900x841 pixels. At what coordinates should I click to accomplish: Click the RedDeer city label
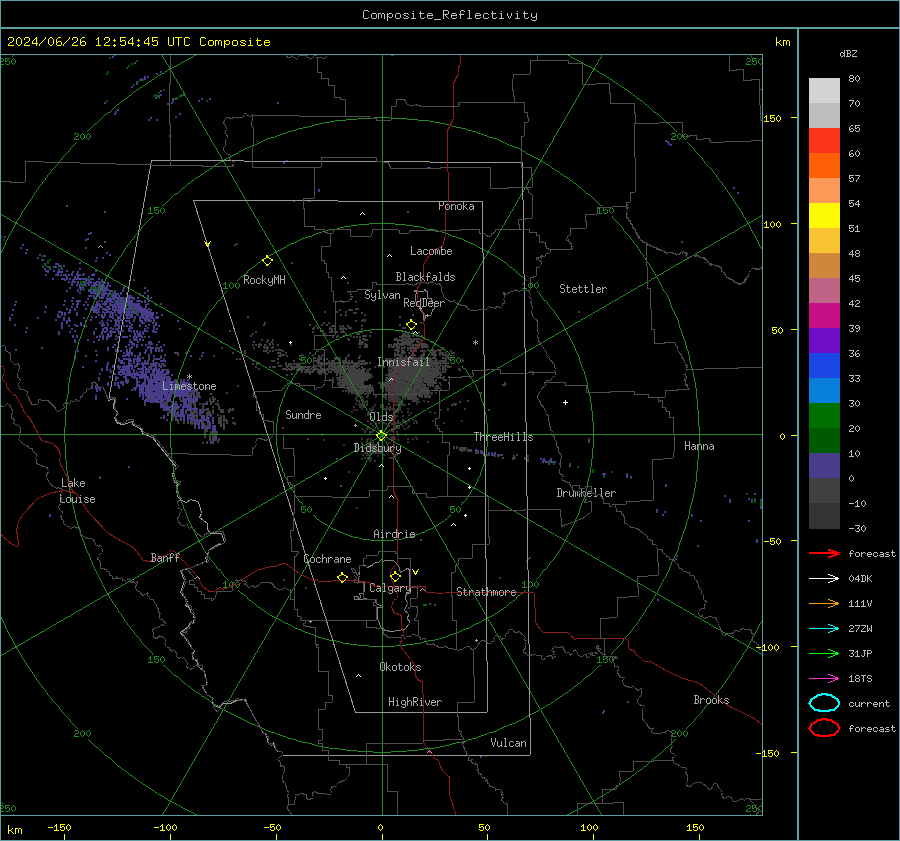(x=424, y=303)
